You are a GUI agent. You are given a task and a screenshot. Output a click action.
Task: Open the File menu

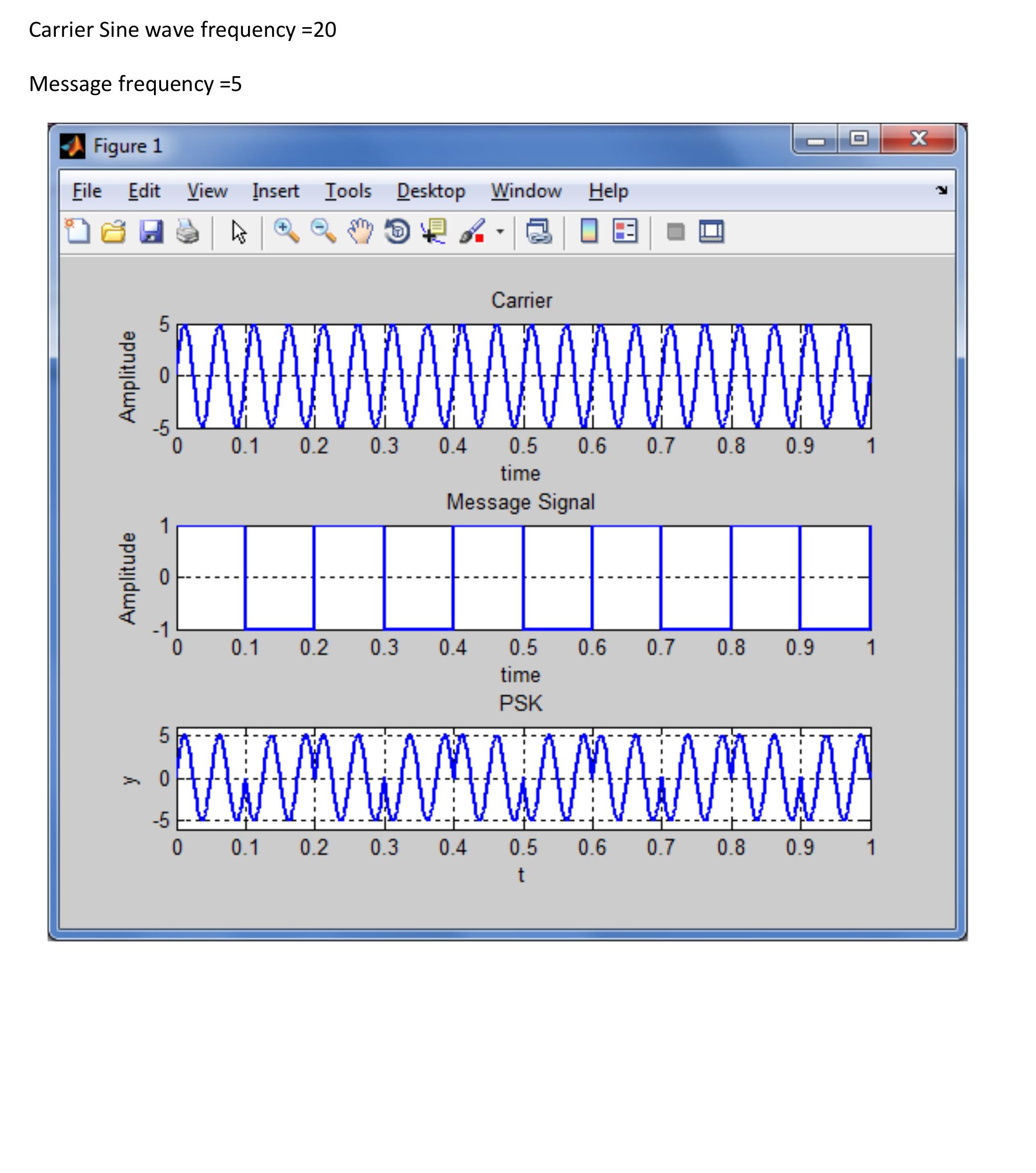[86, 191]
